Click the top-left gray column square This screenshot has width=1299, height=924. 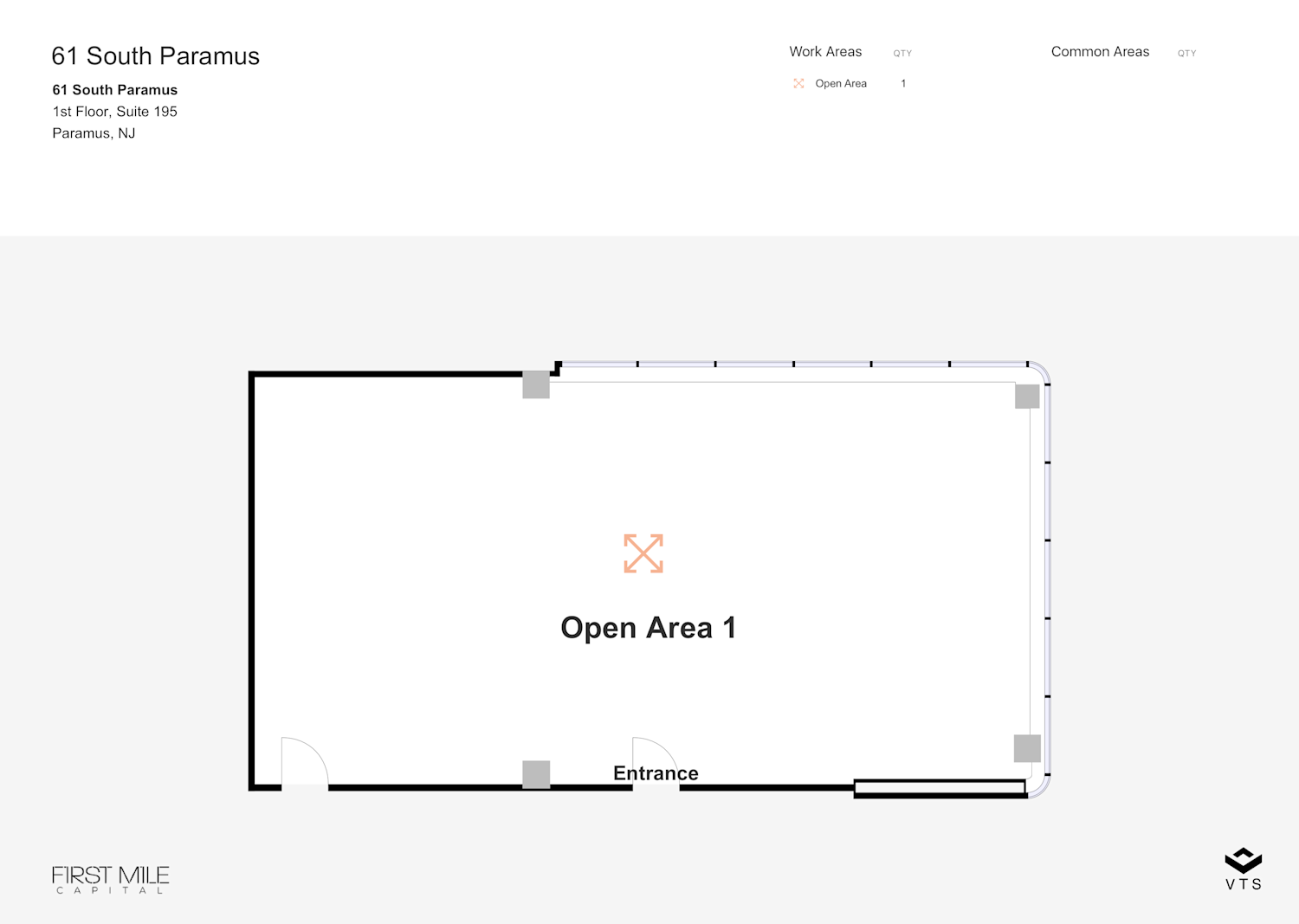[x=536, y=384]
